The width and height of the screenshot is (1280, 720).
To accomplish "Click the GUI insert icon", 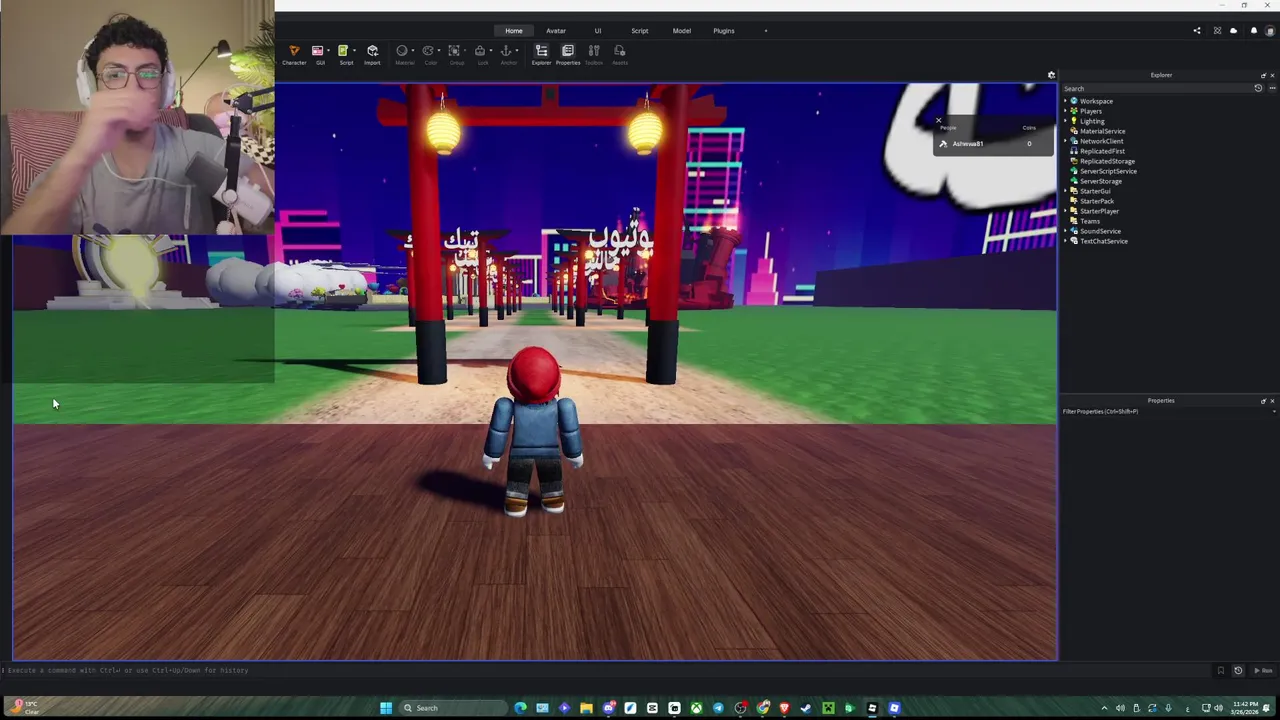I will coord(317,51).
